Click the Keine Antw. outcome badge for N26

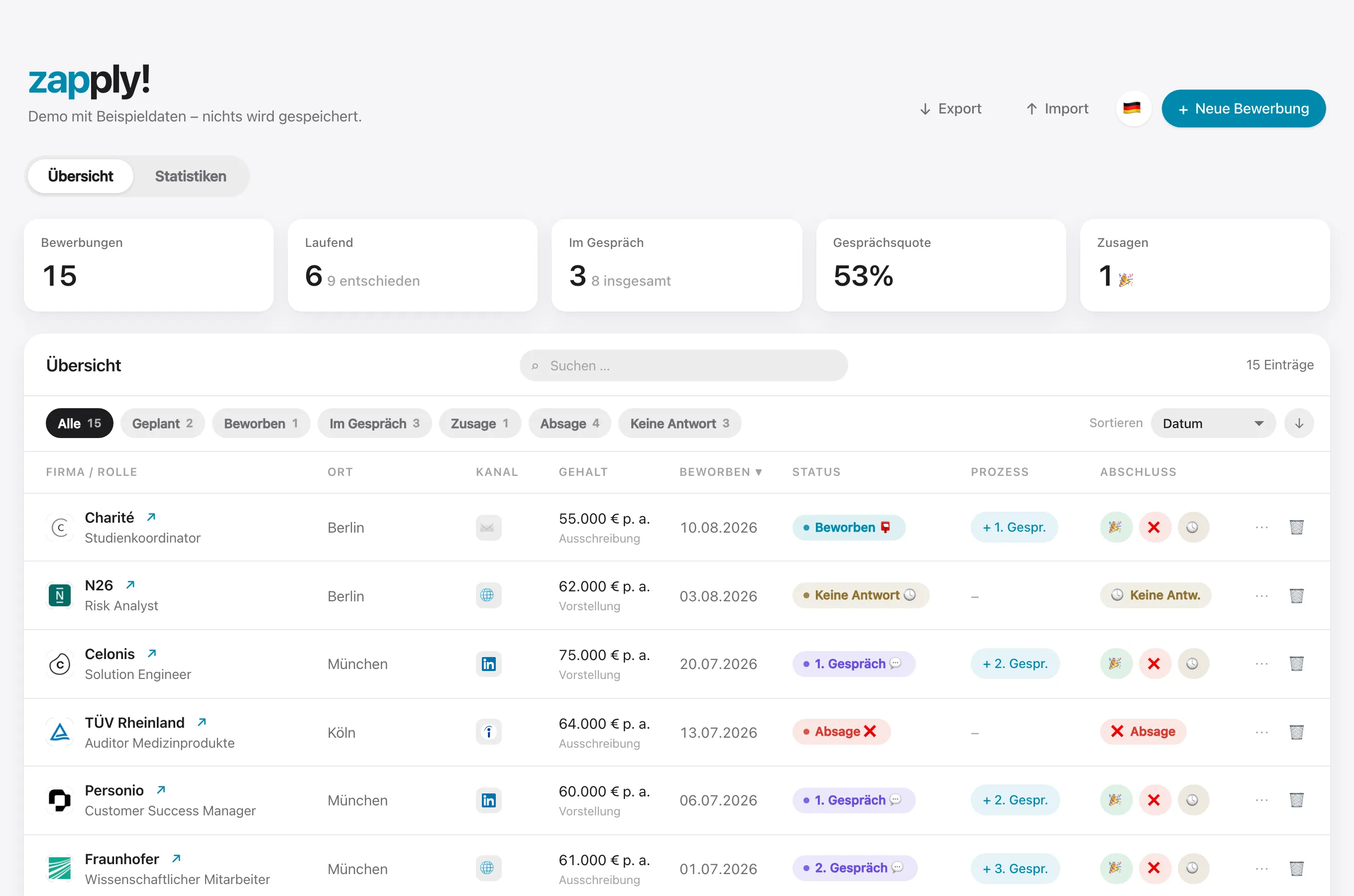1155,595
